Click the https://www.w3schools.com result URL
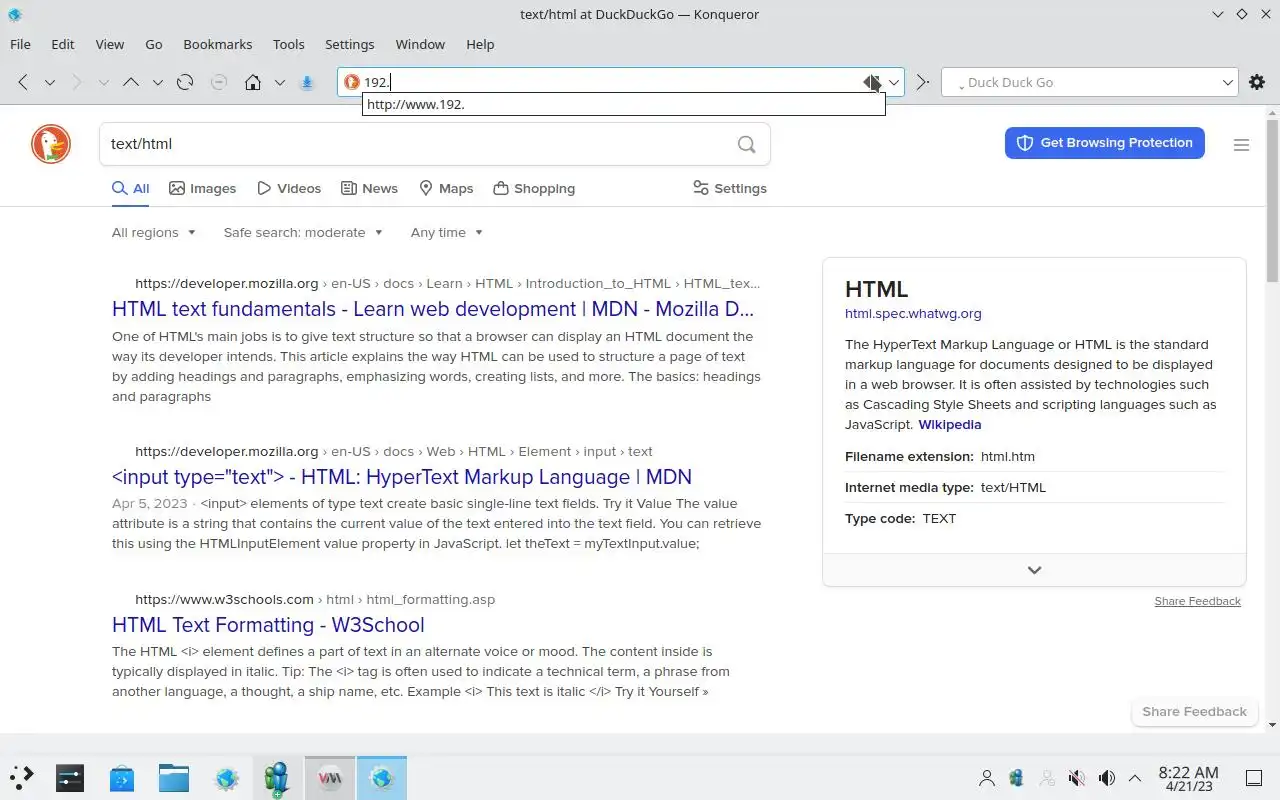Screen dimensions: 1280x800 click(225, 599)
